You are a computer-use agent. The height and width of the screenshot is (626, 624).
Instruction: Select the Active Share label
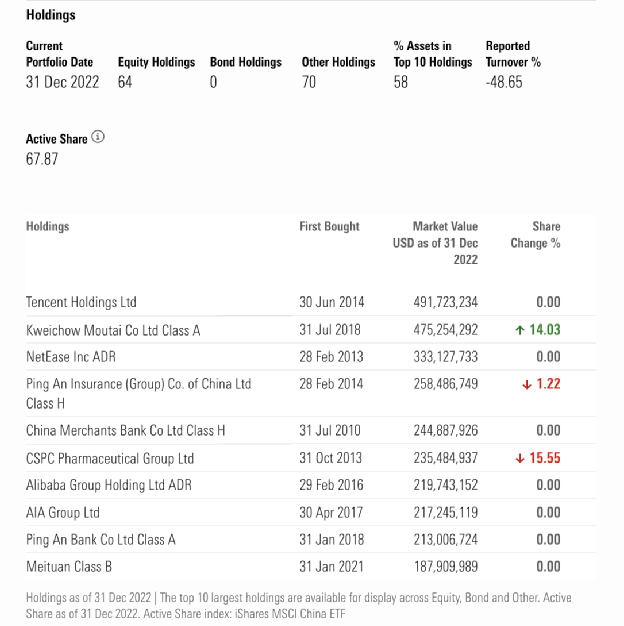pos(56,139)
